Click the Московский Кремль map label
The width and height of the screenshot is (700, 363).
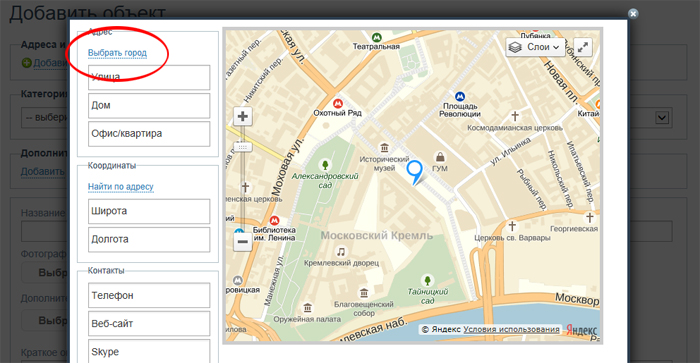click(x=377, y=235)
